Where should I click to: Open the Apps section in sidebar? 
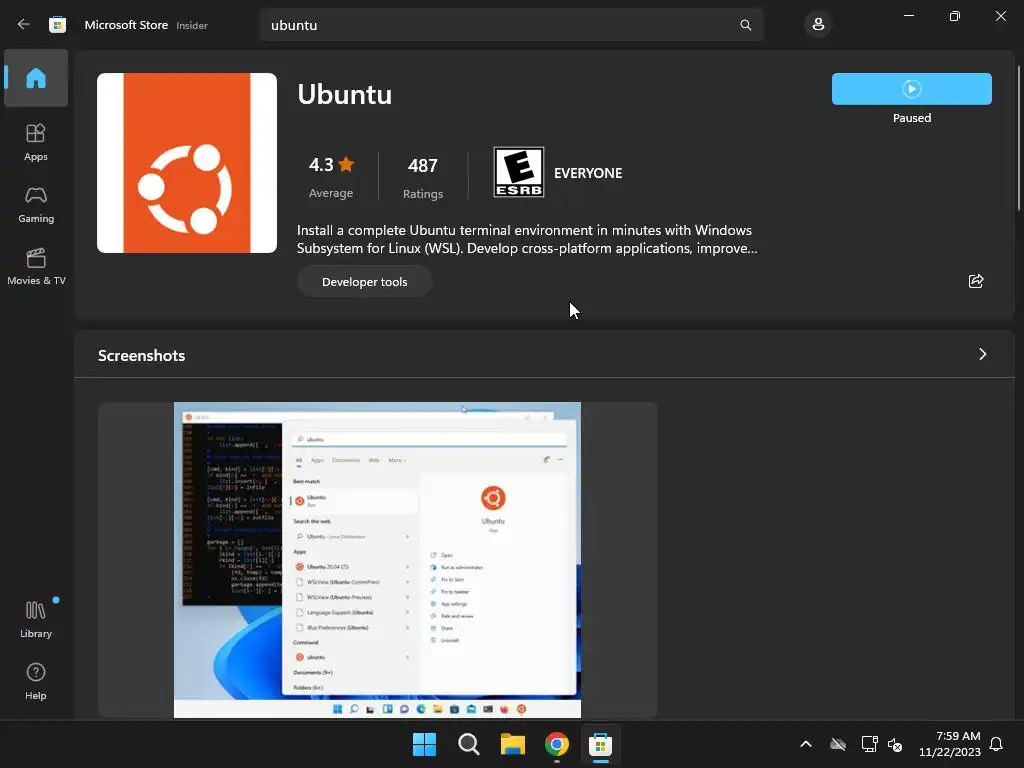coord(36,142)
